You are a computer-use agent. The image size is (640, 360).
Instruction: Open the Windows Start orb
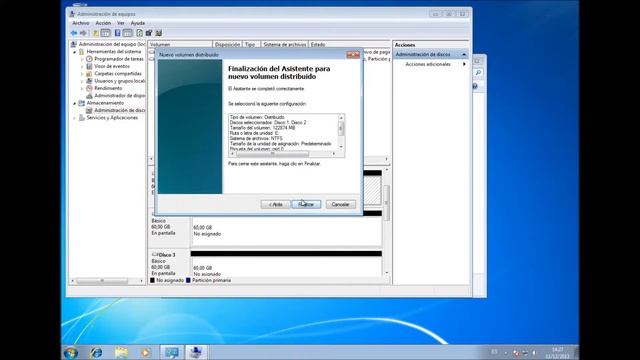[x=71, y=352]
